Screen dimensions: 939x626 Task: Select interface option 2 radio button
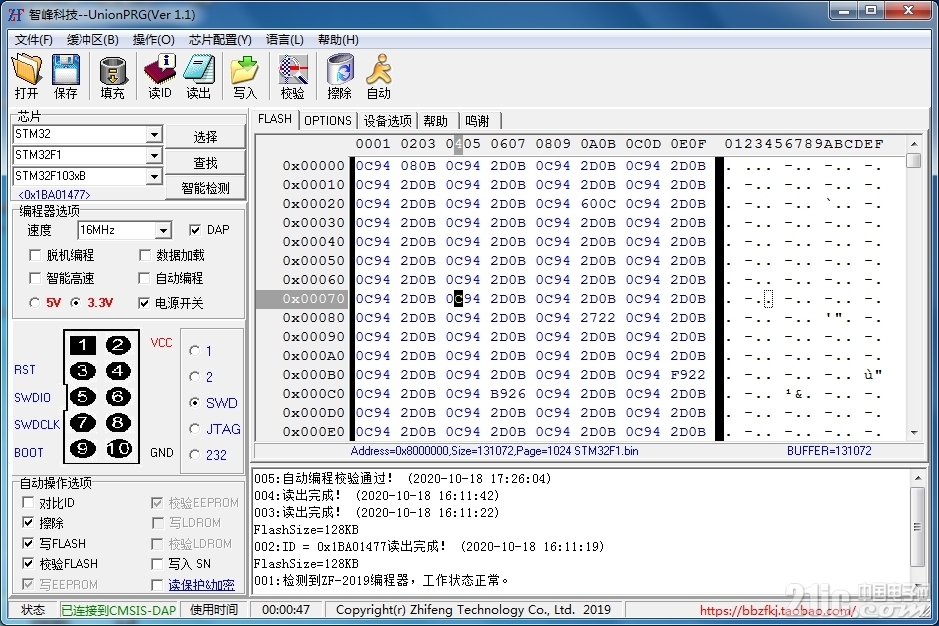[x=194, y=377]
